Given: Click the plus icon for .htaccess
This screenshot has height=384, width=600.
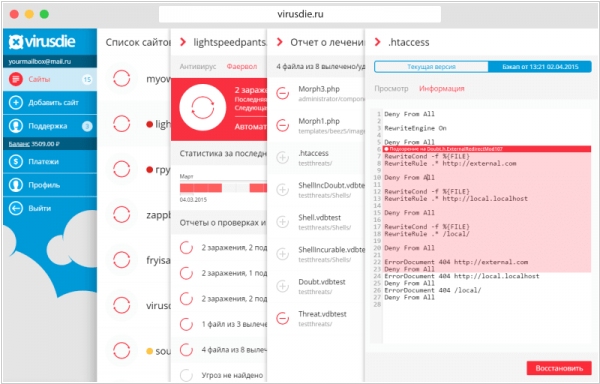Looking at the screenshot, I should coord(282,157).
